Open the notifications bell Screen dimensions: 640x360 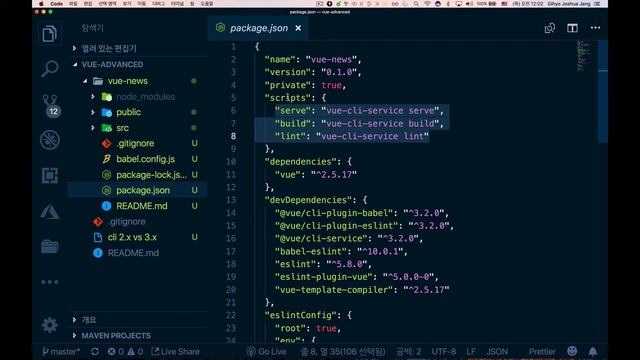click(x=593, y=351)
